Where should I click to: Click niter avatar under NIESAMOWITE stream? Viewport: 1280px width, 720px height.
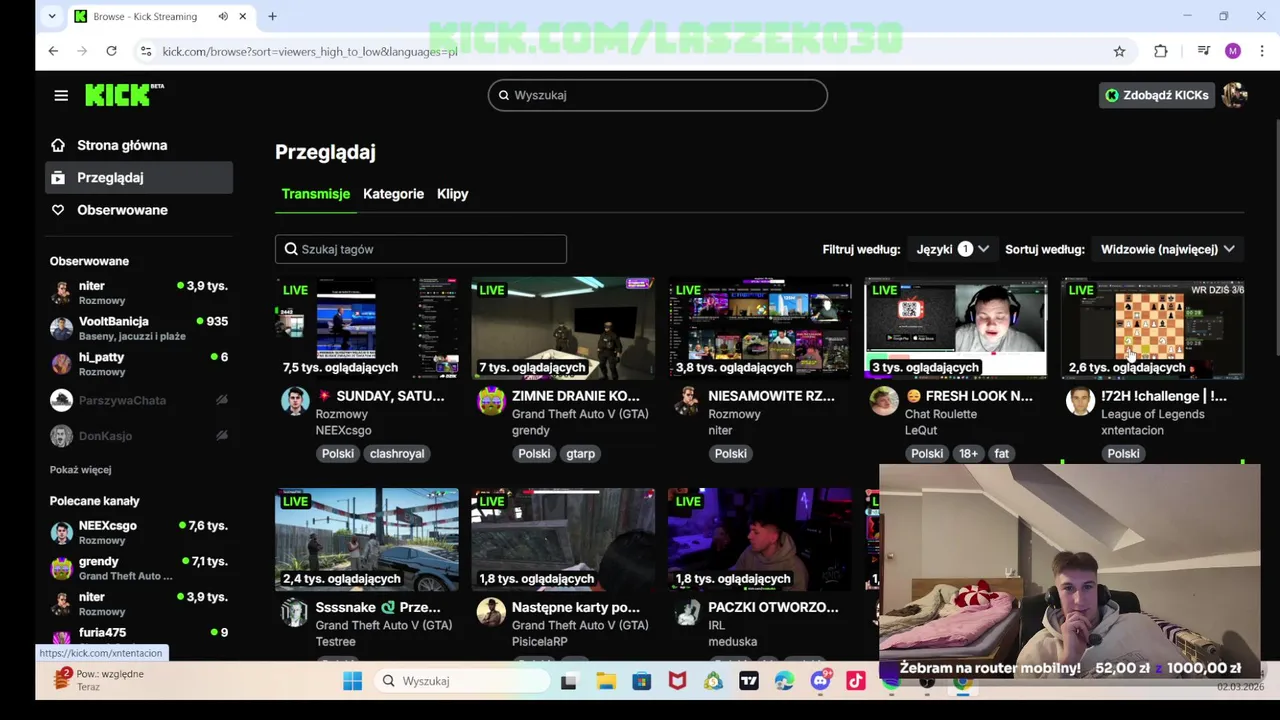[687, 401]
